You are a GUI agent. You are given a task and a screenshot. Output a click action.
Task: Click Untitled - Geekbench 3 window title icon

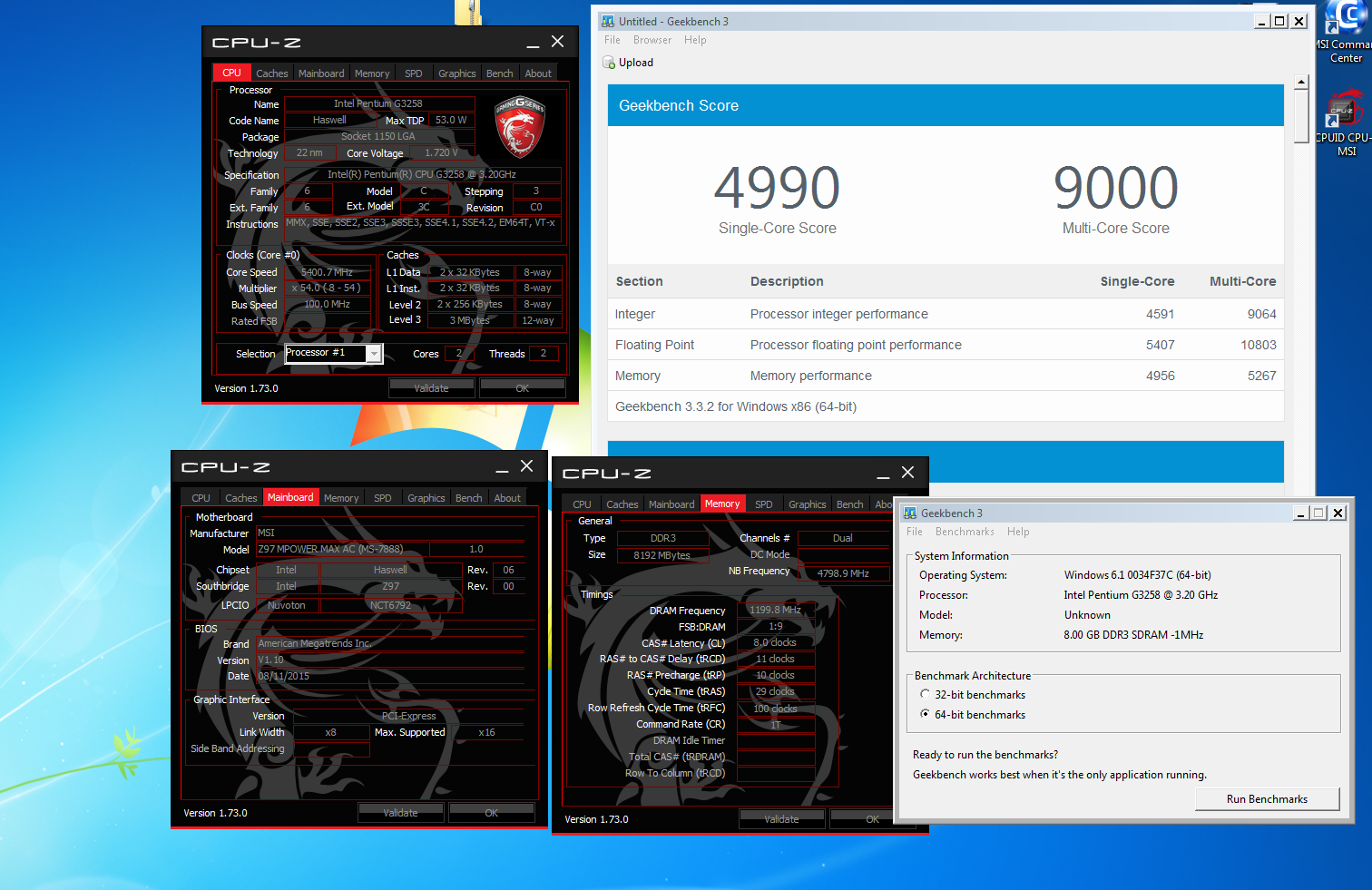608,21
